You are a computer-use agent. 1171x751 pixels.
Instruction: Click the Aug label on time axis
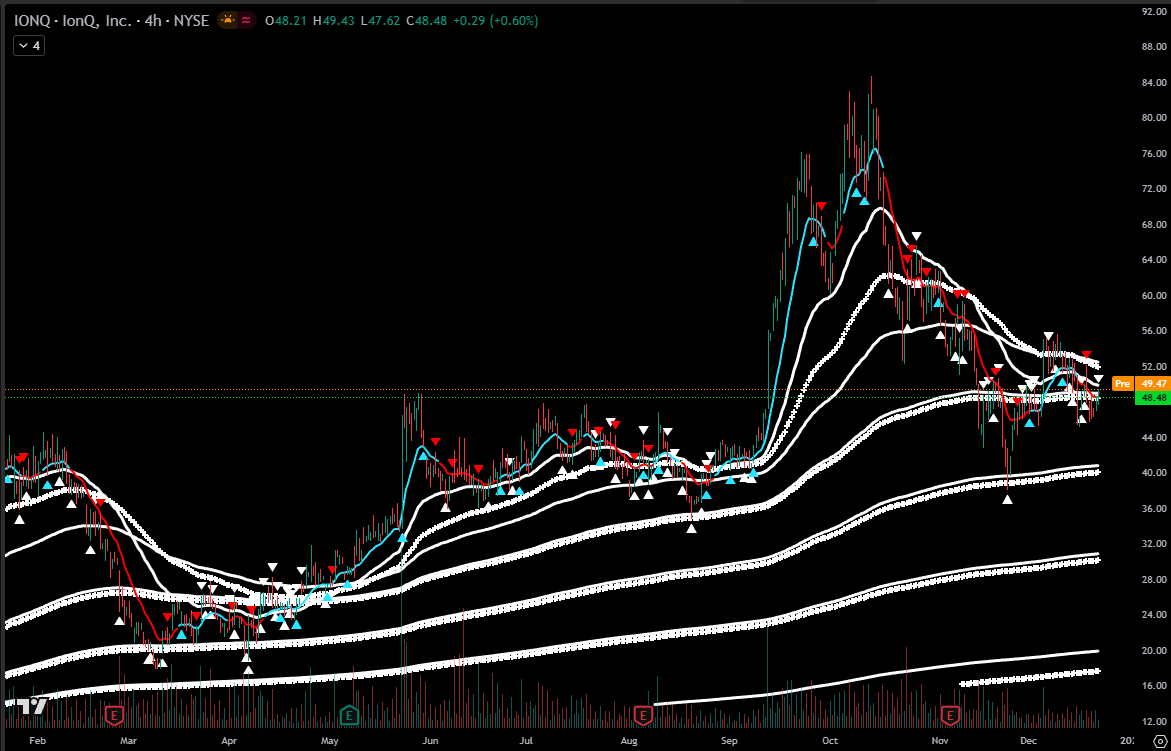coord(629,740)
